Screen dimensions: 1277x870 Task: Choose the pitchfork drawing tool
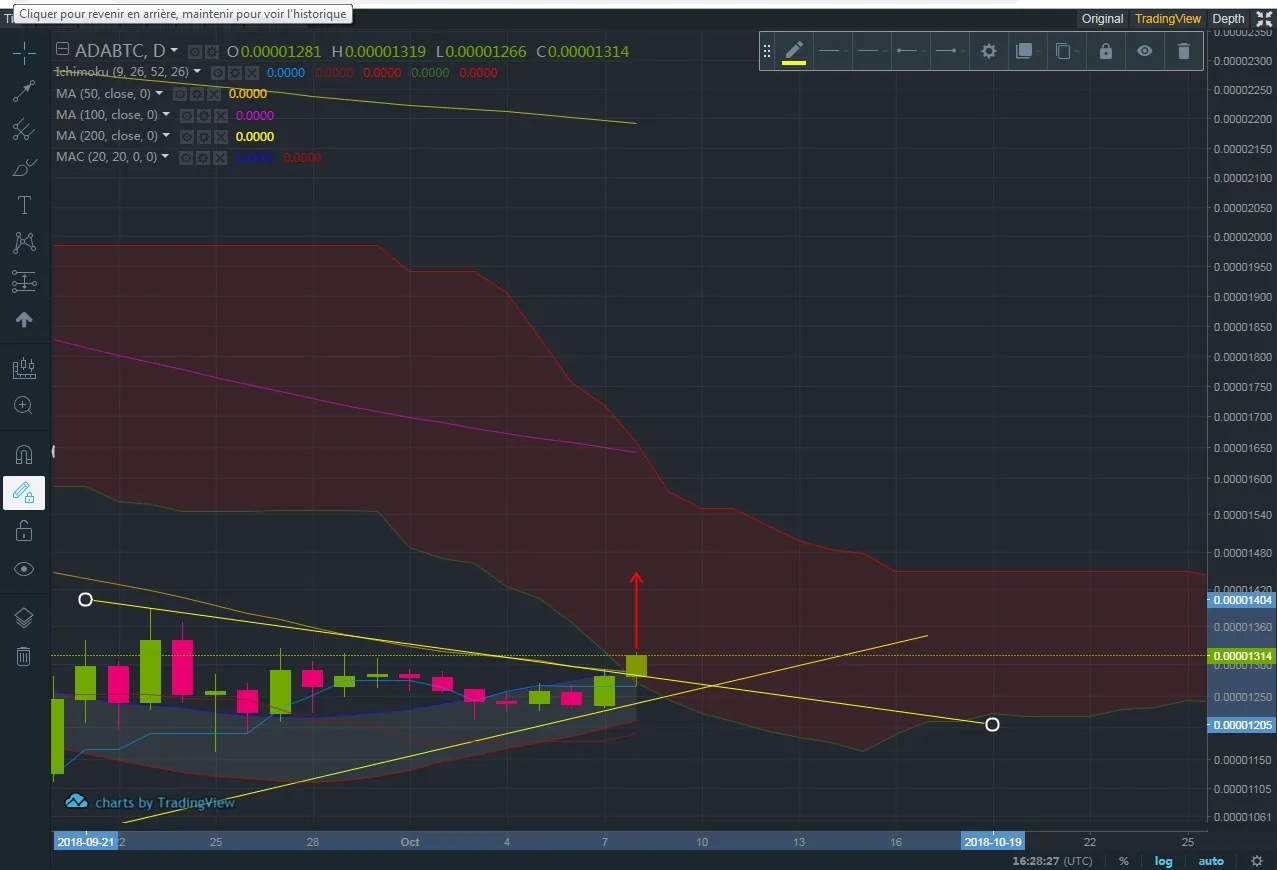point(24,129)
